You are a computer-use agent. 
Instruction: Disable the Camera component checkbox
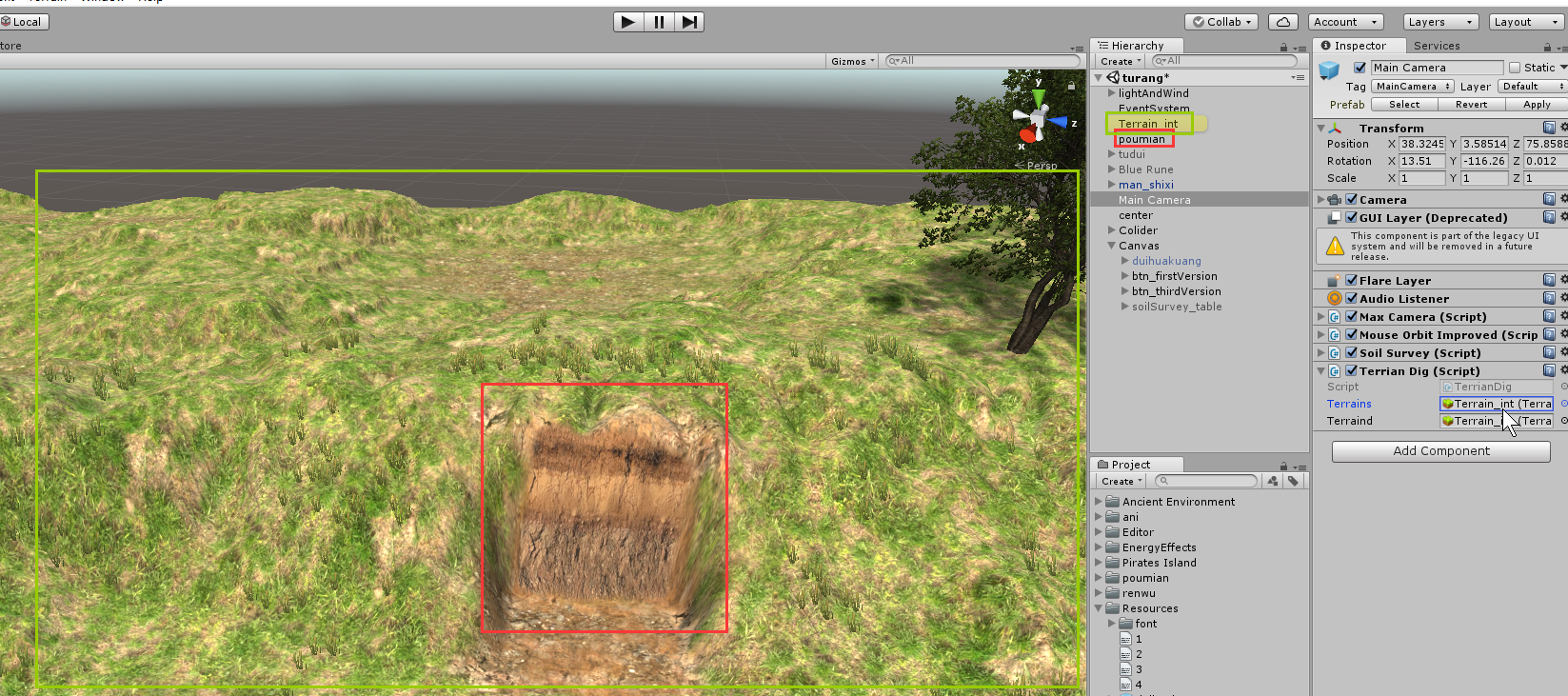pyautogui.click(x=1351, y=199)
